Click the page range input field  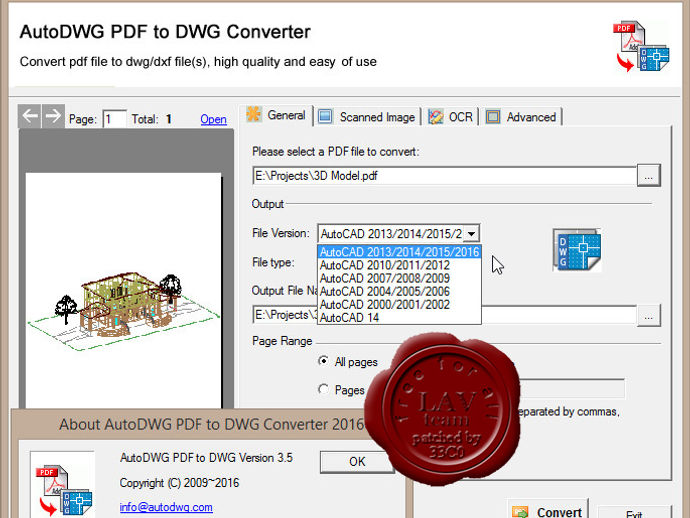tap(571, 389)
